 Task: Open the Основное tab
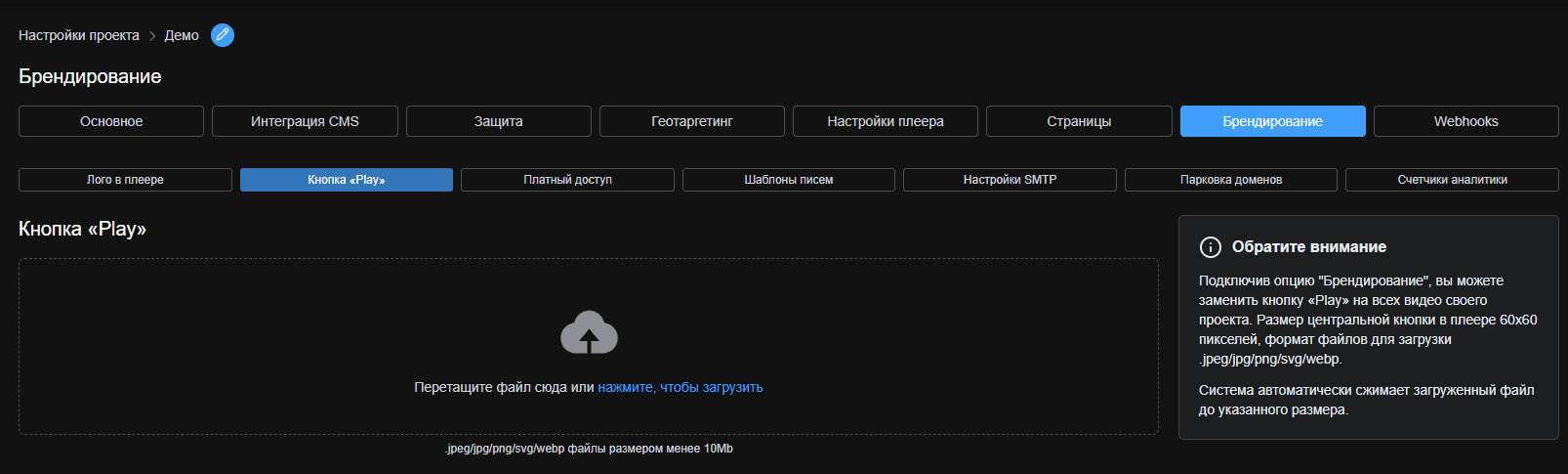[x=111, y=121]
